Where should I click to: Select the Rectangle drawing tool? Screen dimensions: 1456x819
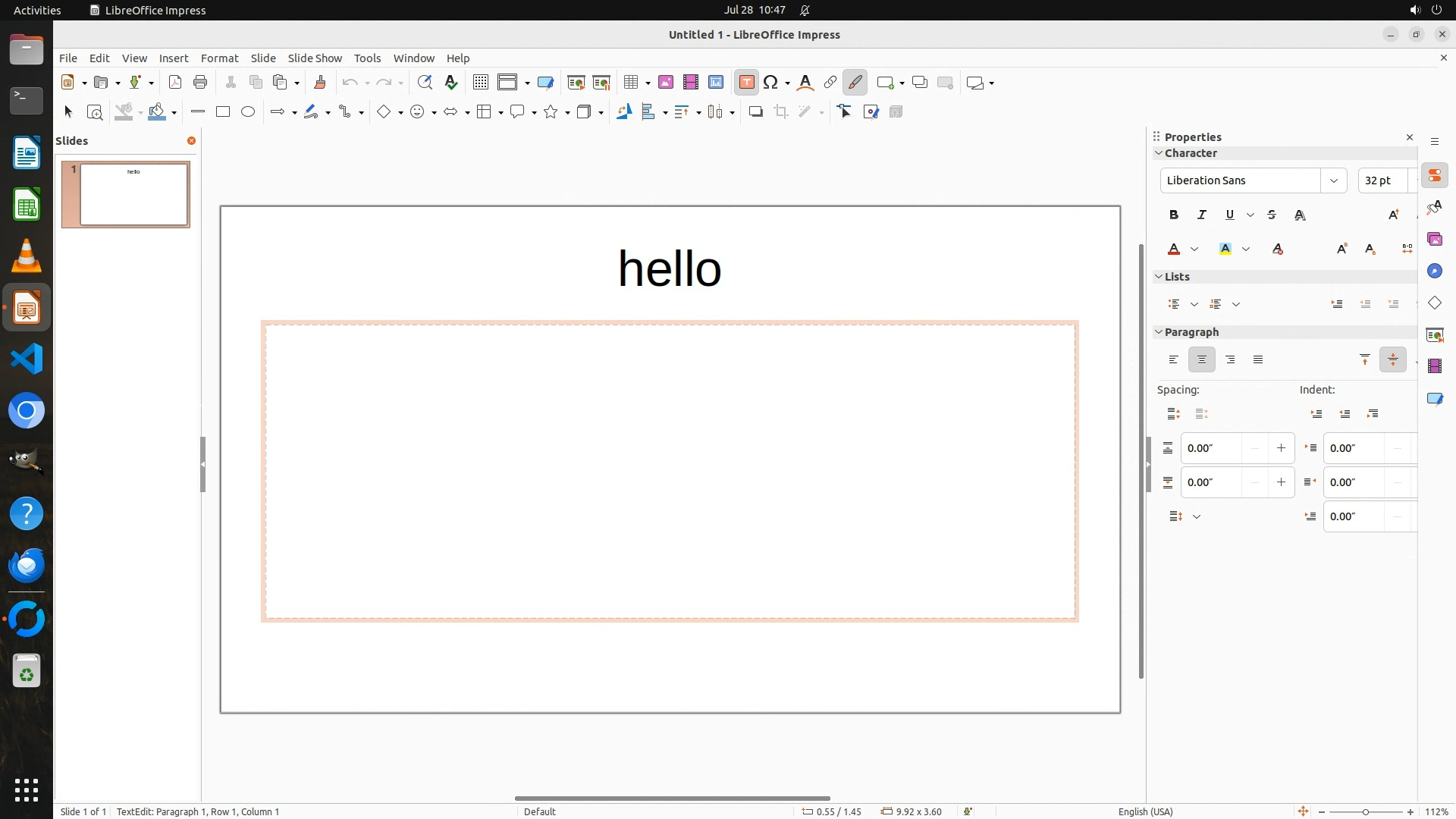click(x=223, y=112)
